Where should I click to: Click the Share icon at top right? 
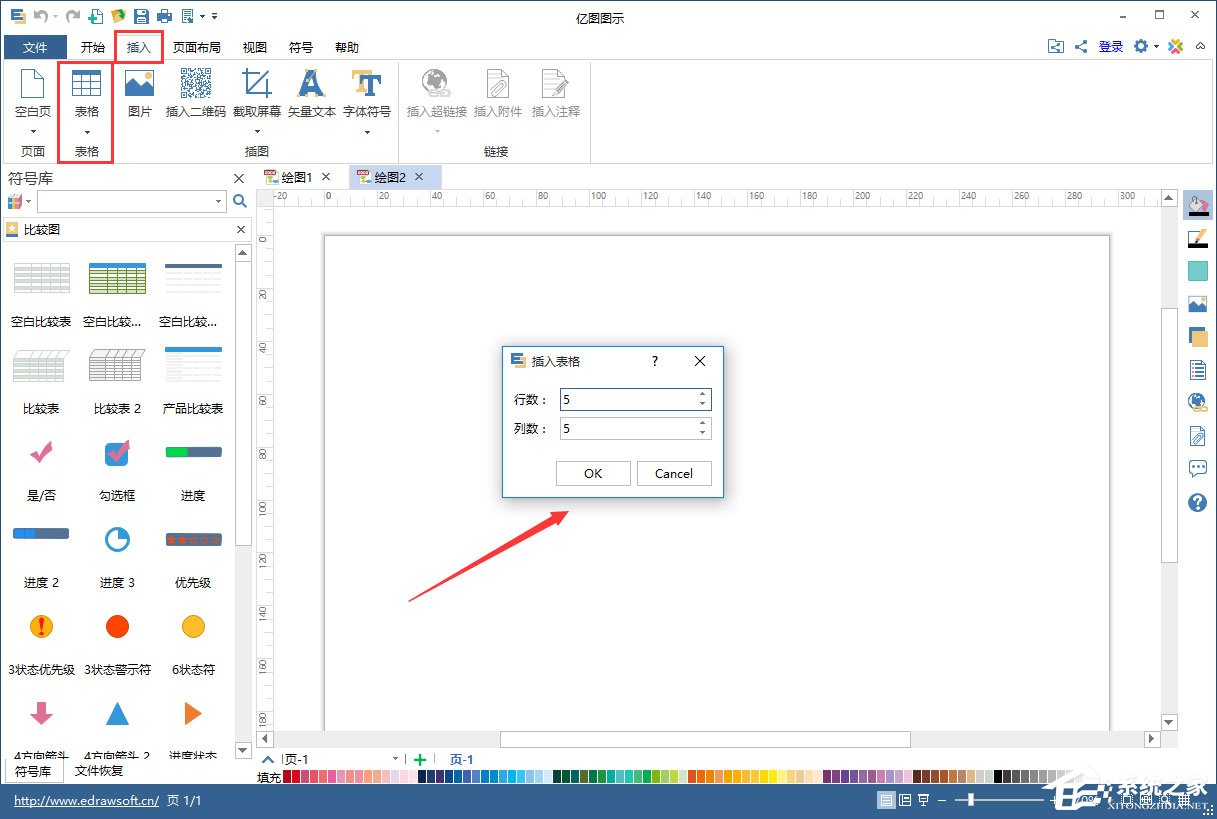pyautogui.click(x=1081, y=47)
